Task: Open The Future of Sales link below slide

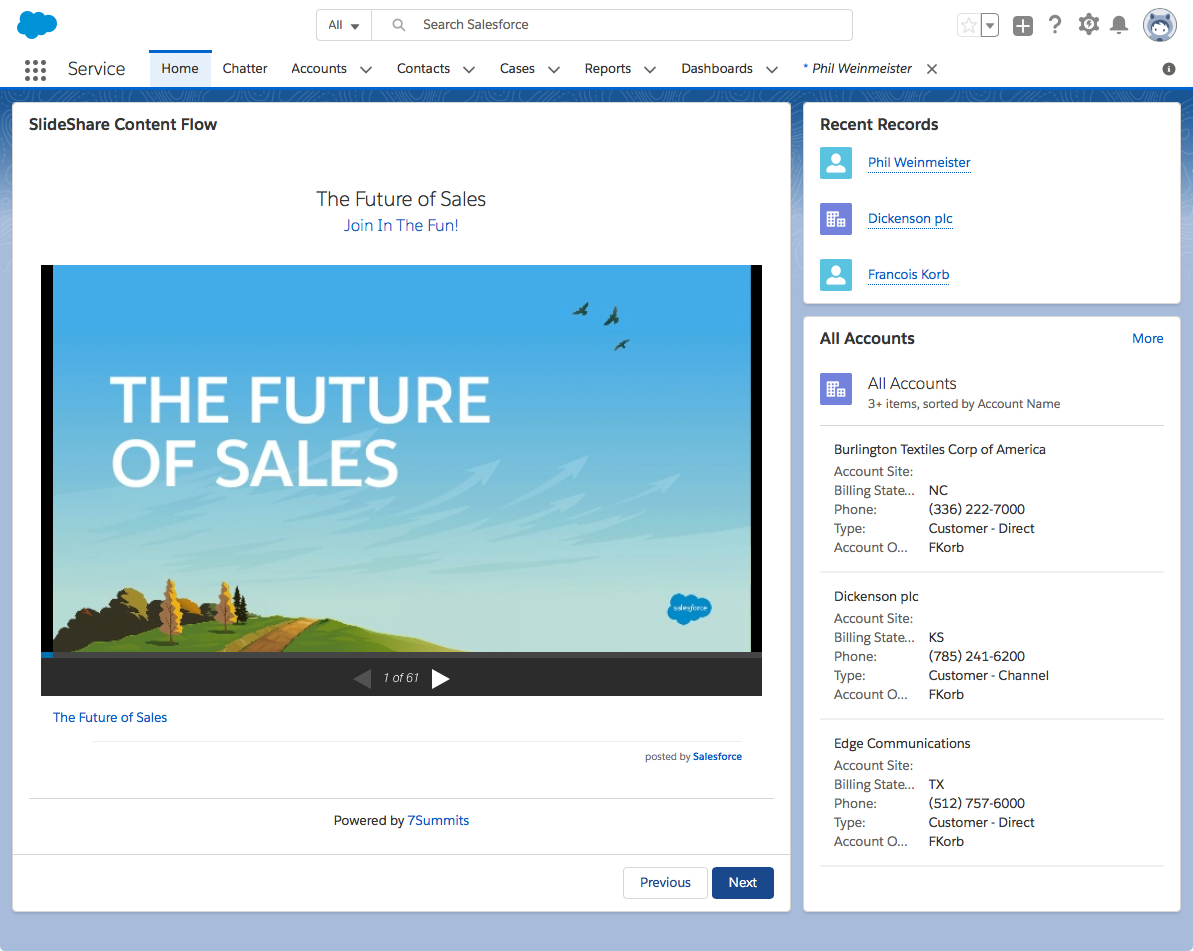Action: tap(110, 717)
